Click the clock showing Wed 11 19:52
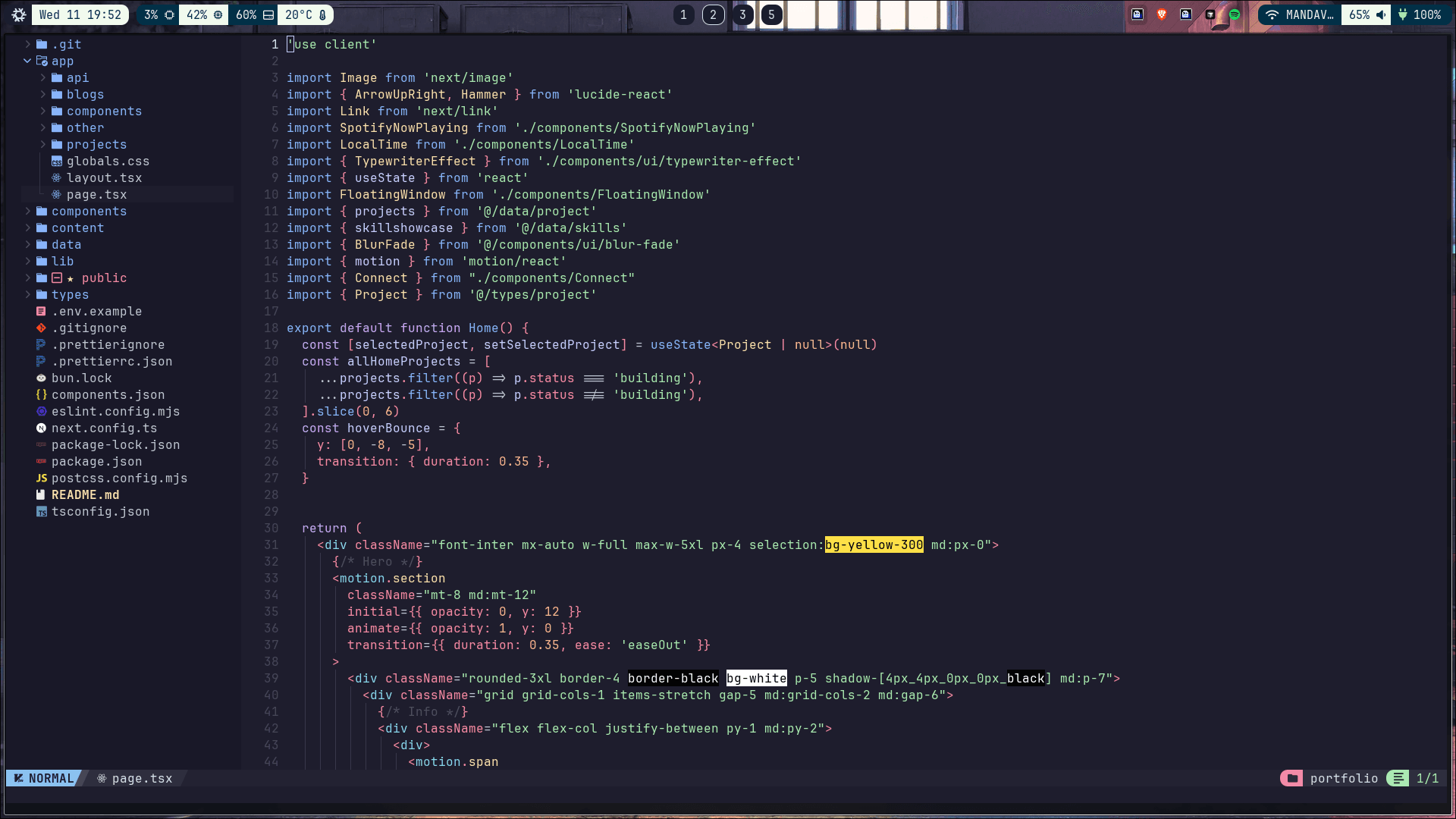Image resolution: width=1456 pixels, height=819 pixels. click(x=80, y=14)
